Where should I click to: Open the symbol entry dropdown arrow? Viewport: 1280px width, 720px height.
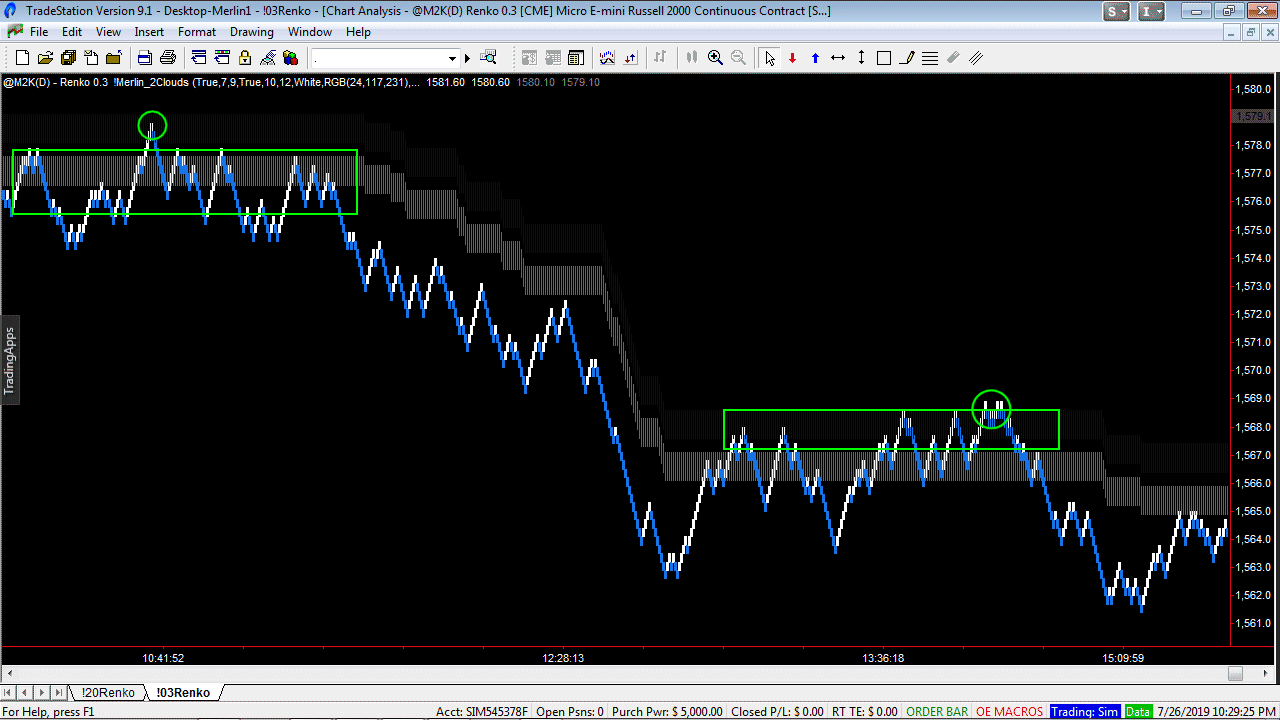tap(452, 58)
